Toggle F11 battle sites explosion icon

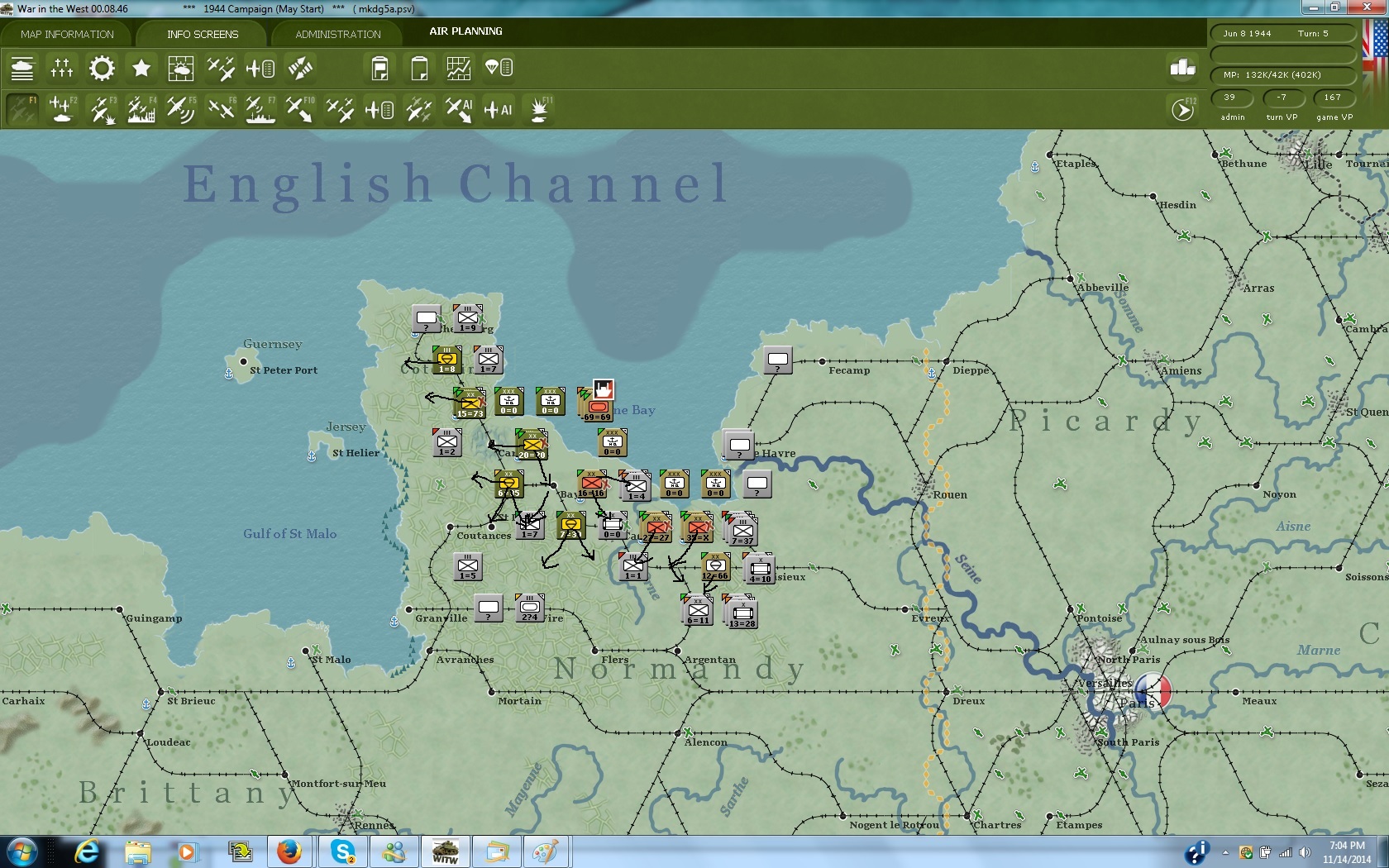coord(539,109)
